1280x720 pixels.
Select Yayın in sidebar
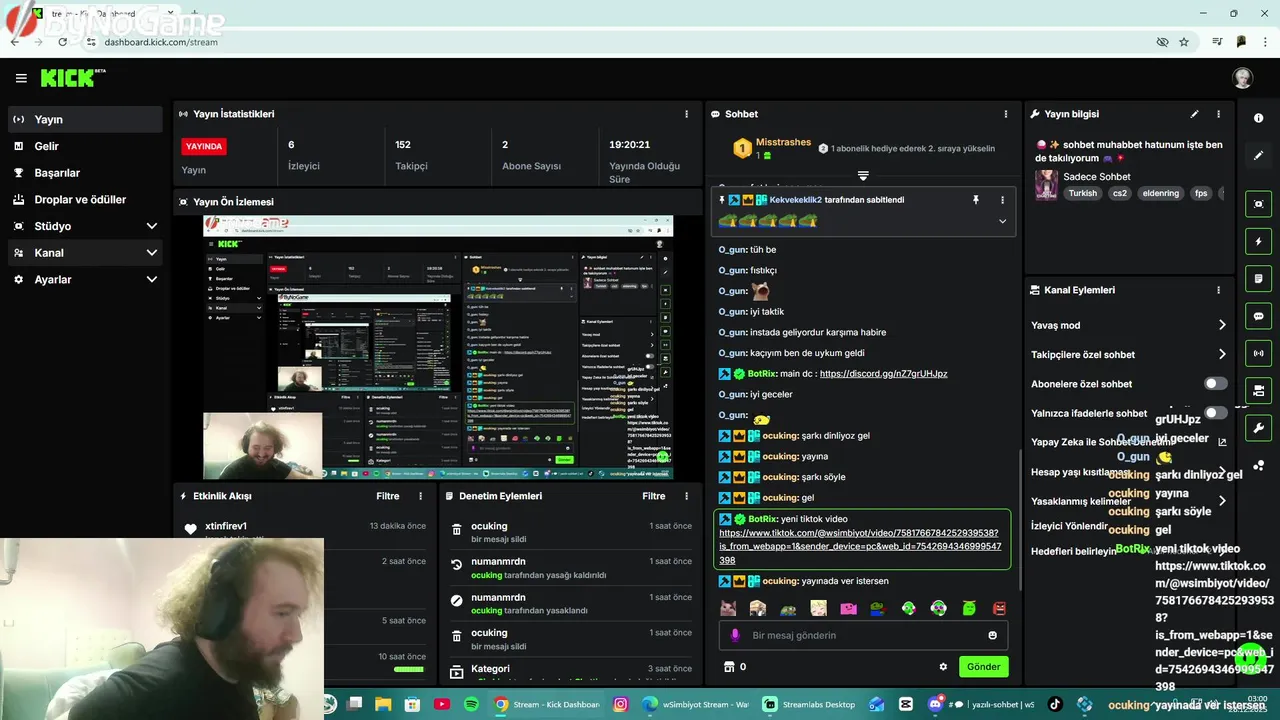pyautogui.click(x=85, y=119)
